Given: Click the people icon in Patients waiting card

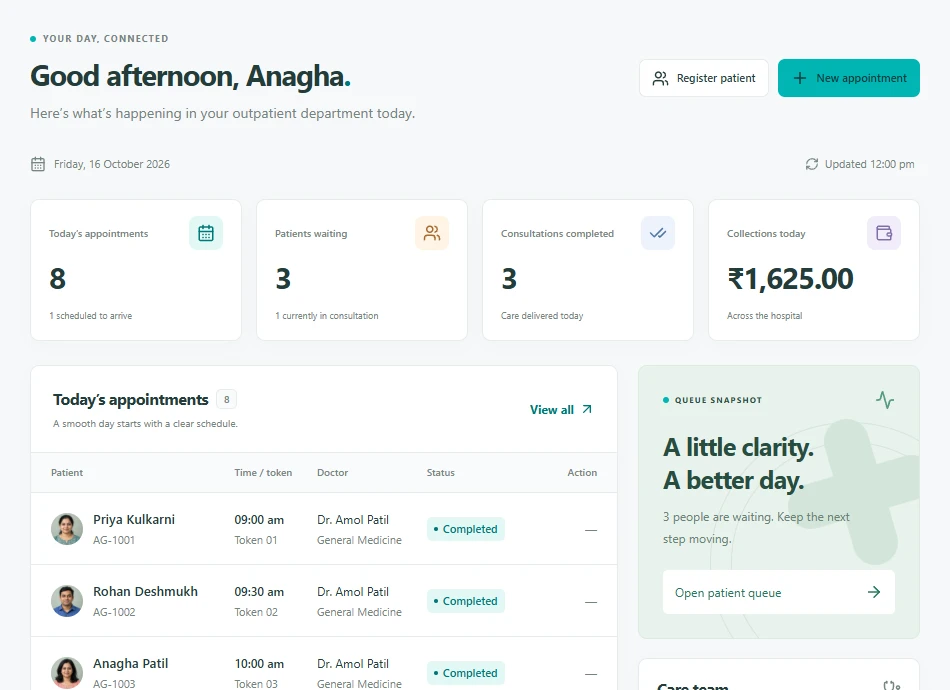Looking at the screenshot, I should [x=432, y=233].
